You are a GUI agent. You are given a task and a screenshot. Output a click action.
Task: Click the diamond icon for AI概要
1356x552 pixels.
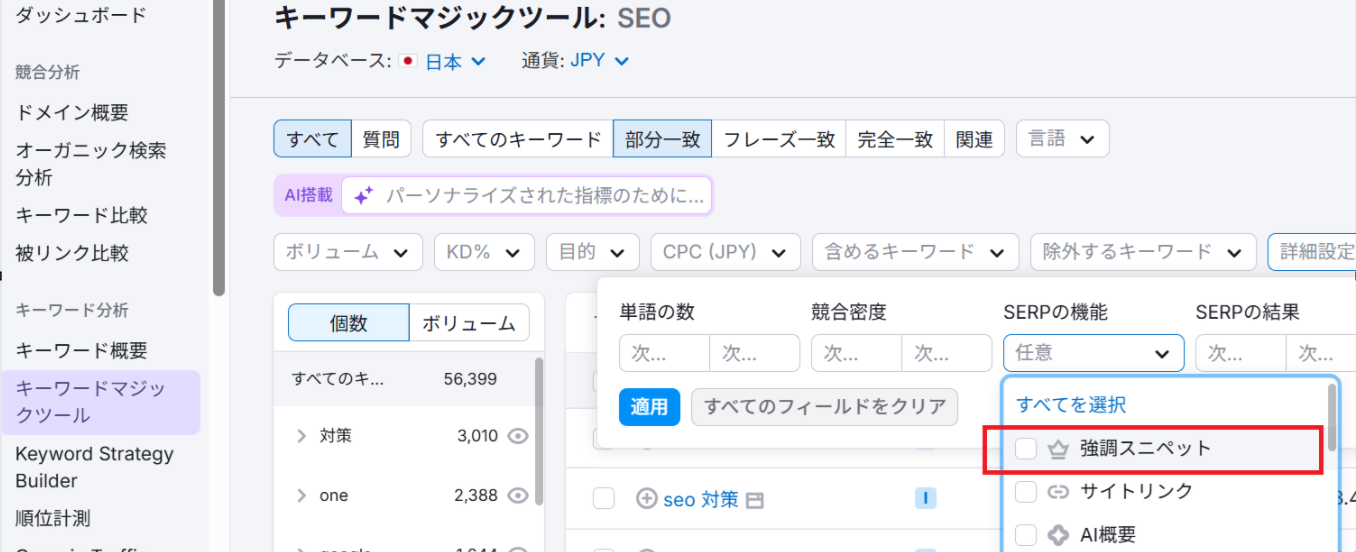pyautogui.click(x=1057, y=535)
